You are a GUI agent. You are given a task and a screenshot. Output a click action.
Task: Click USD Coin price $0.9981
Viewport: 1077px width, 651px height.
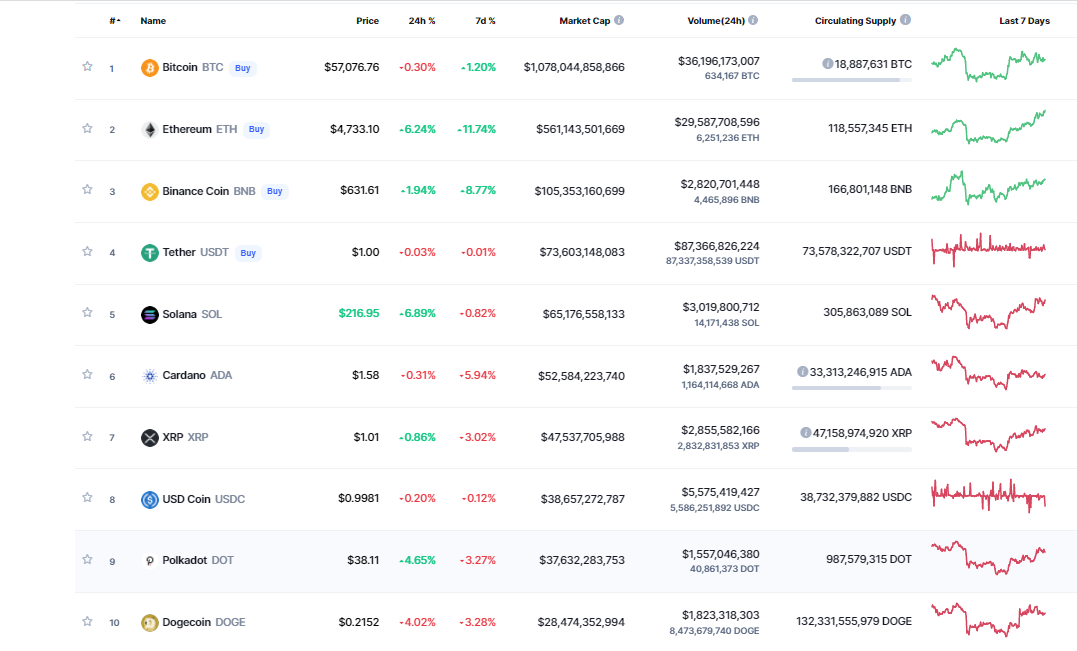359,499
